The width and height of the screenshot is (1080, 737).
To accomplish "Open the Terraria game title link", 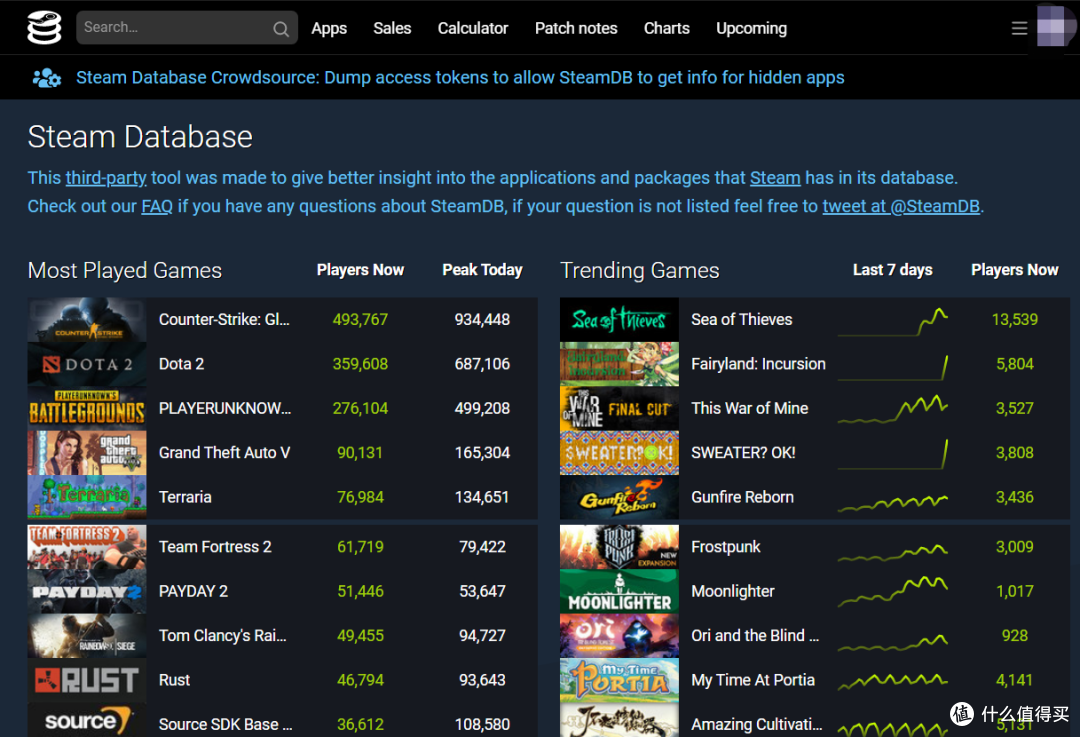I will click(x=185, y=497).
